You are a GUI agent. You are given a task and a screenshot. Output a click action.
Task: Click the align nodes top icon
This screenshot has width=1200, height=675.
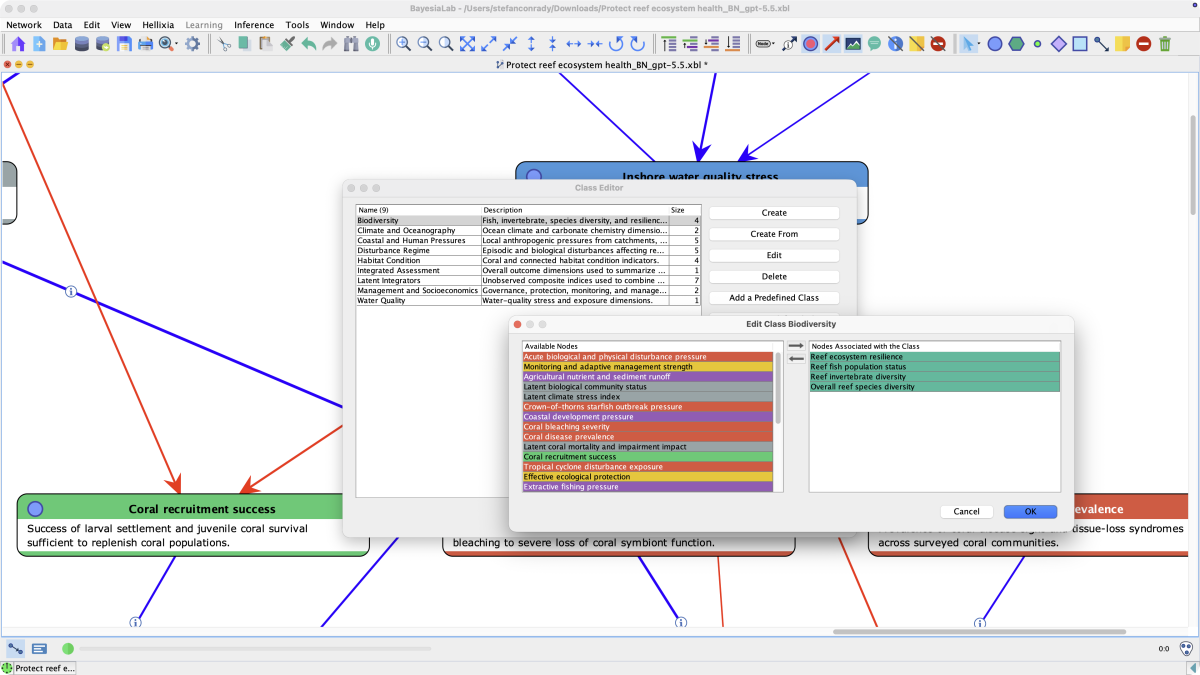tap(668, 44)
